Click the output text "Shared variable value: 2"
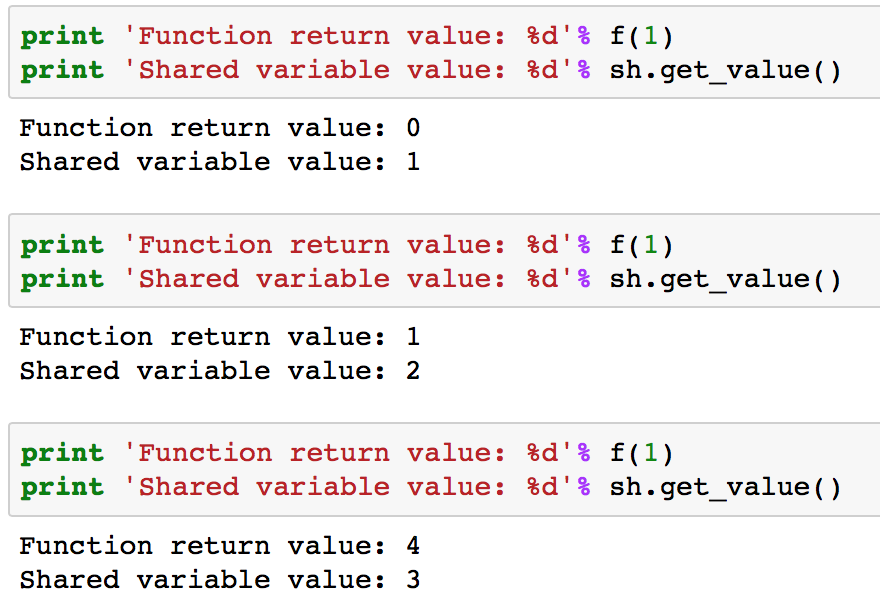 tap(220, 371)
